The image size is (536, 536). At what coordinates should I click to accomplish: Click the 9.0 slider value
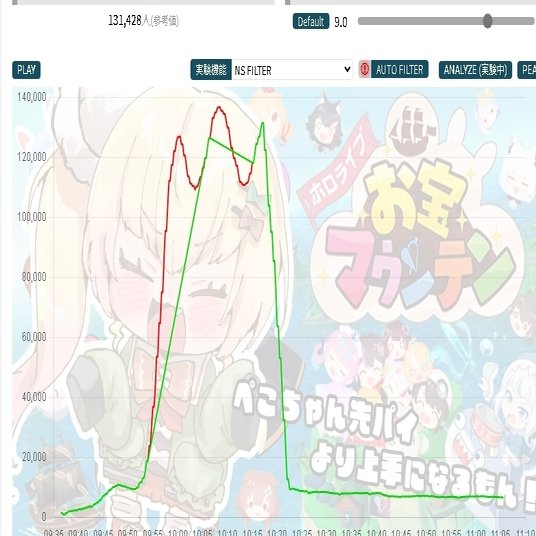340,22
